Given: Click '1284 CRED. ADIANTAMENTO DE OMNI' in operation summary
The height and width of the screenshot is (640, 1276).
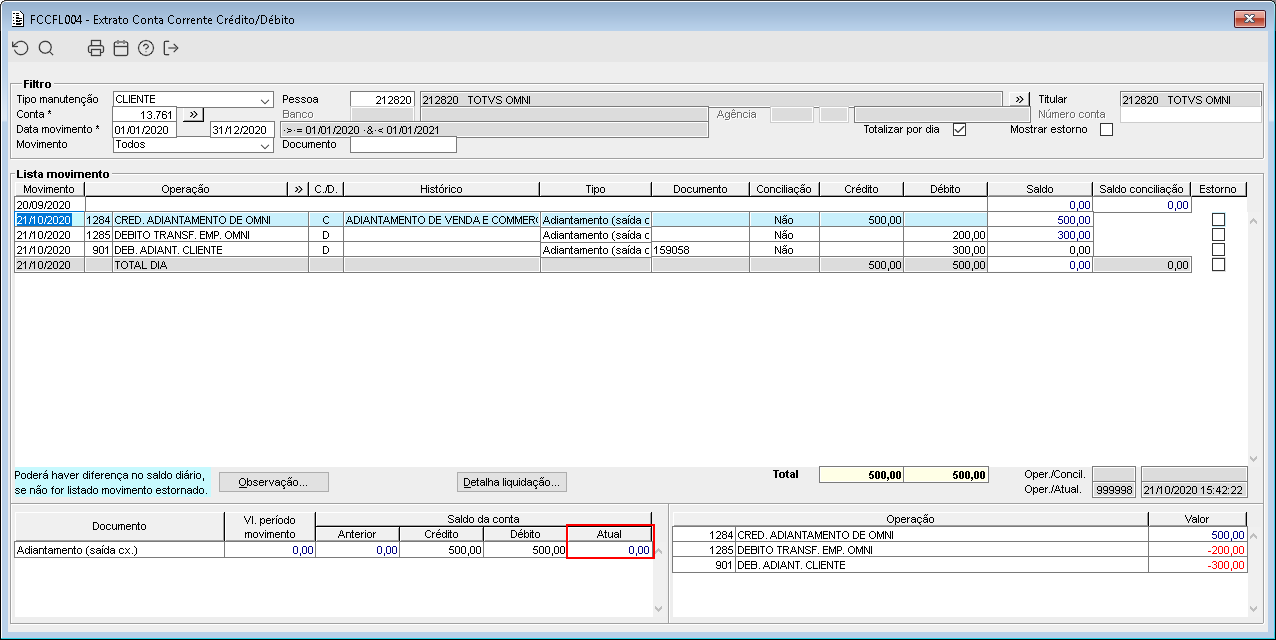Looking at the screenshot, I should point(910,535).
